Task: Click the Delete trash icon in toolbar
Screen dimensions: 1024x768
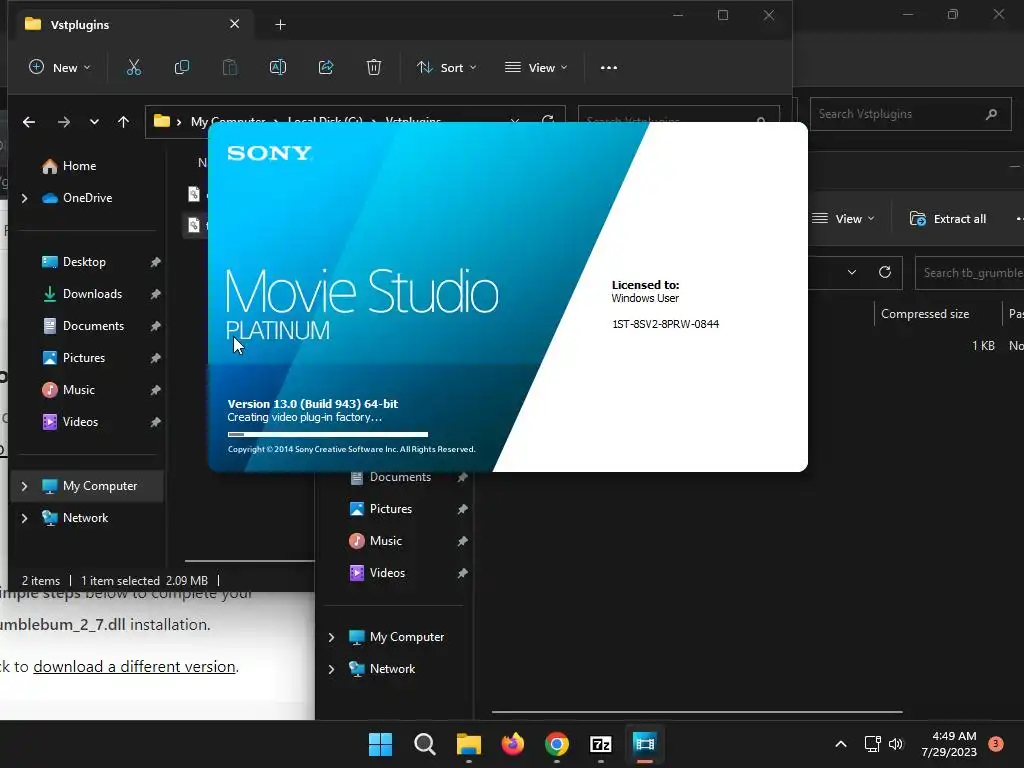Action: click(x=374, y=67)
